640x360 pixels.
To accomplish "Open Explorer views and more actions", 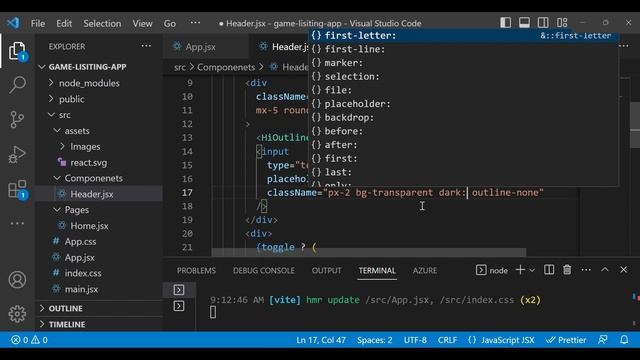I will click(146, 46).
